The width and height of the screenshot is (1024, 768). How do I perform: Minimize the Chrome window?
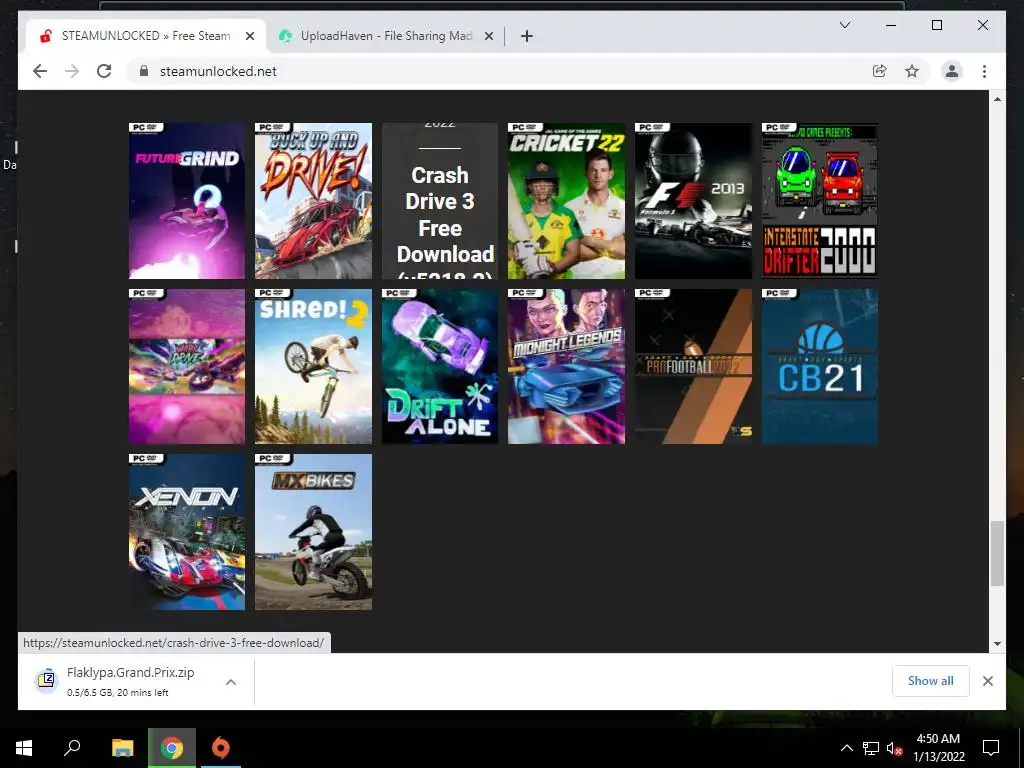[891, 25]
